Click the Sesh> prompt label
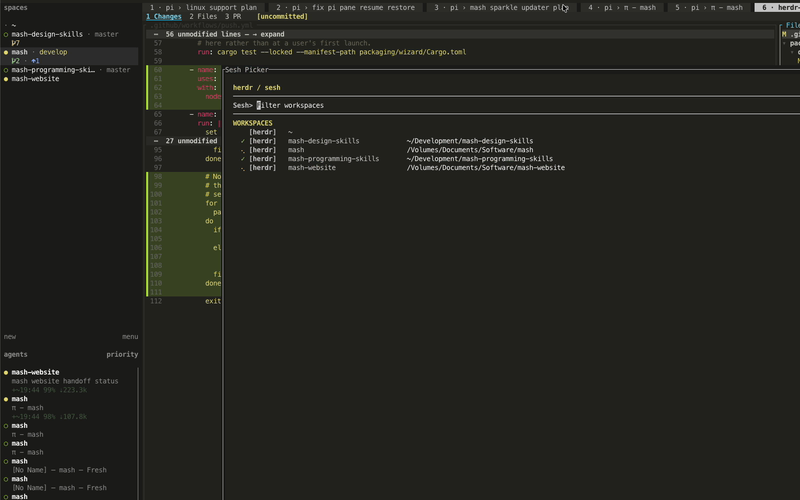The height and width of the screenshot is (500, 800). coord(243,105)
